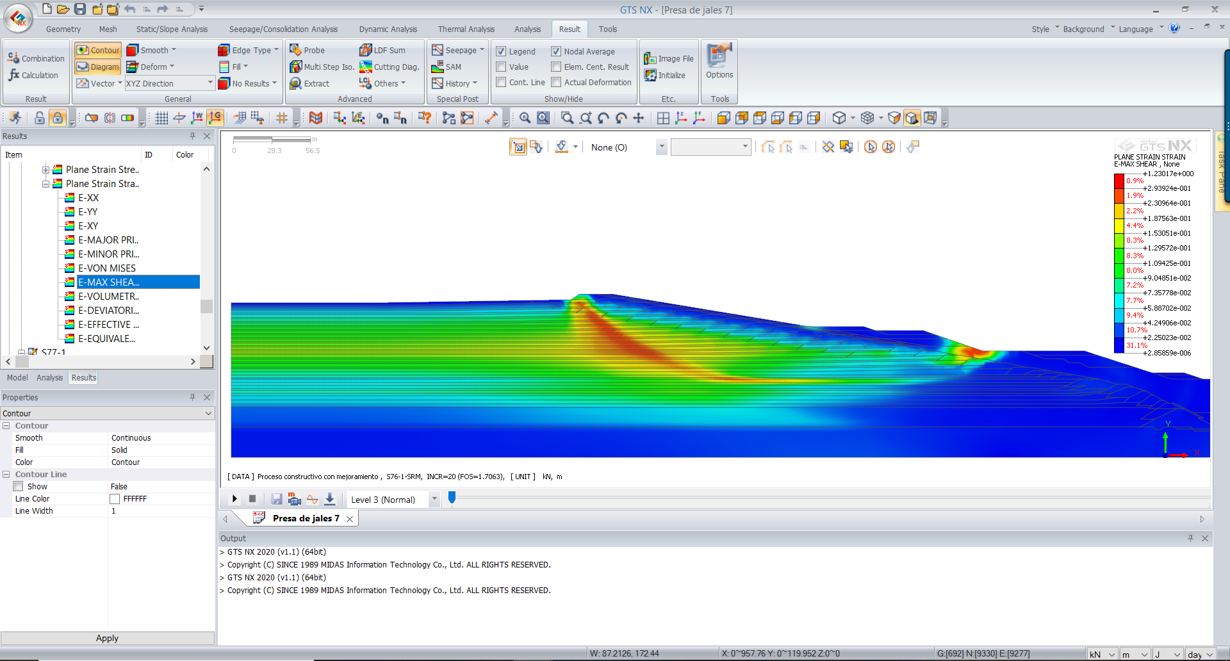The height and width of the screenshot is (661, 1230).
Task: Open the Background menu
Action: 1088,29
